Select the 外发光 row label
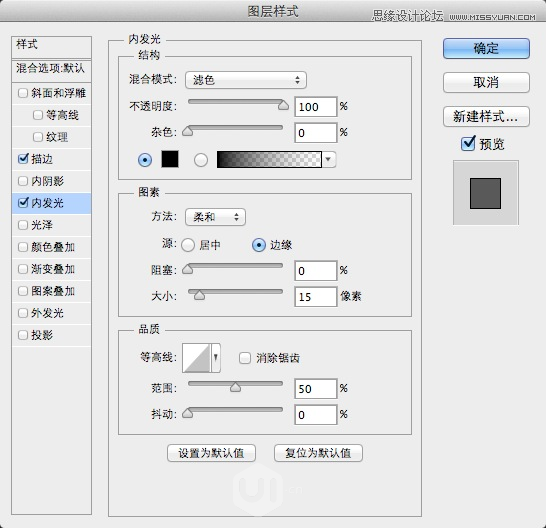 (47, 313)
